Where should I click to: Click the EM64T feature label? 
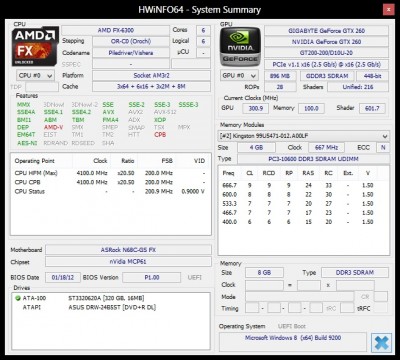point(26,135)
